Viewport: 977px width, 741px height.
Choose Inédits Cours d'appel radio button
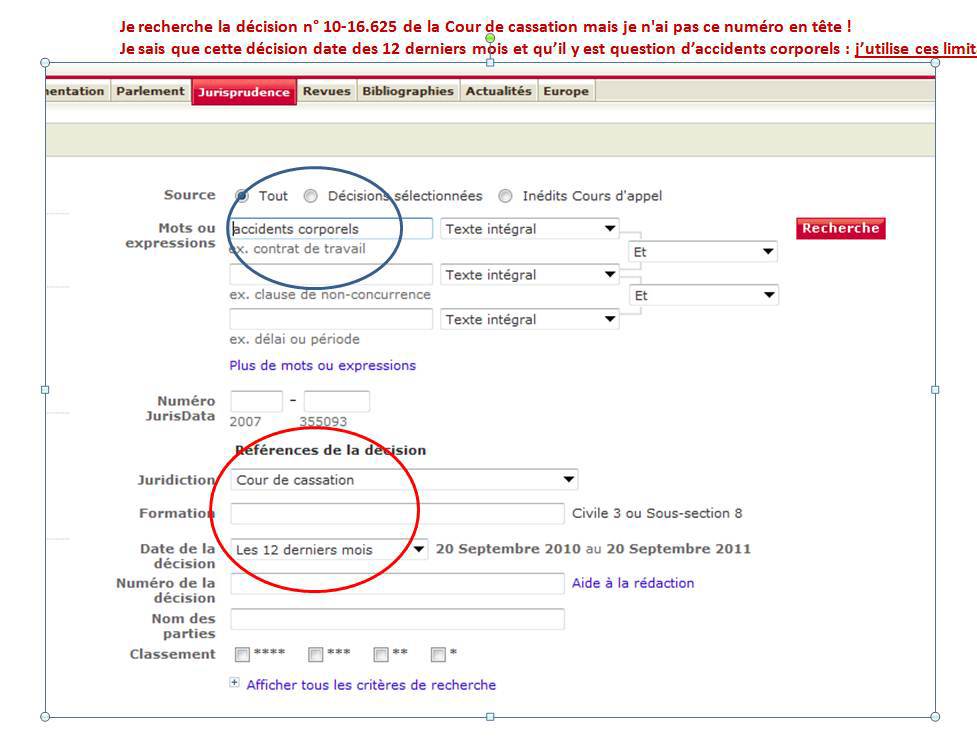[505, 196]
